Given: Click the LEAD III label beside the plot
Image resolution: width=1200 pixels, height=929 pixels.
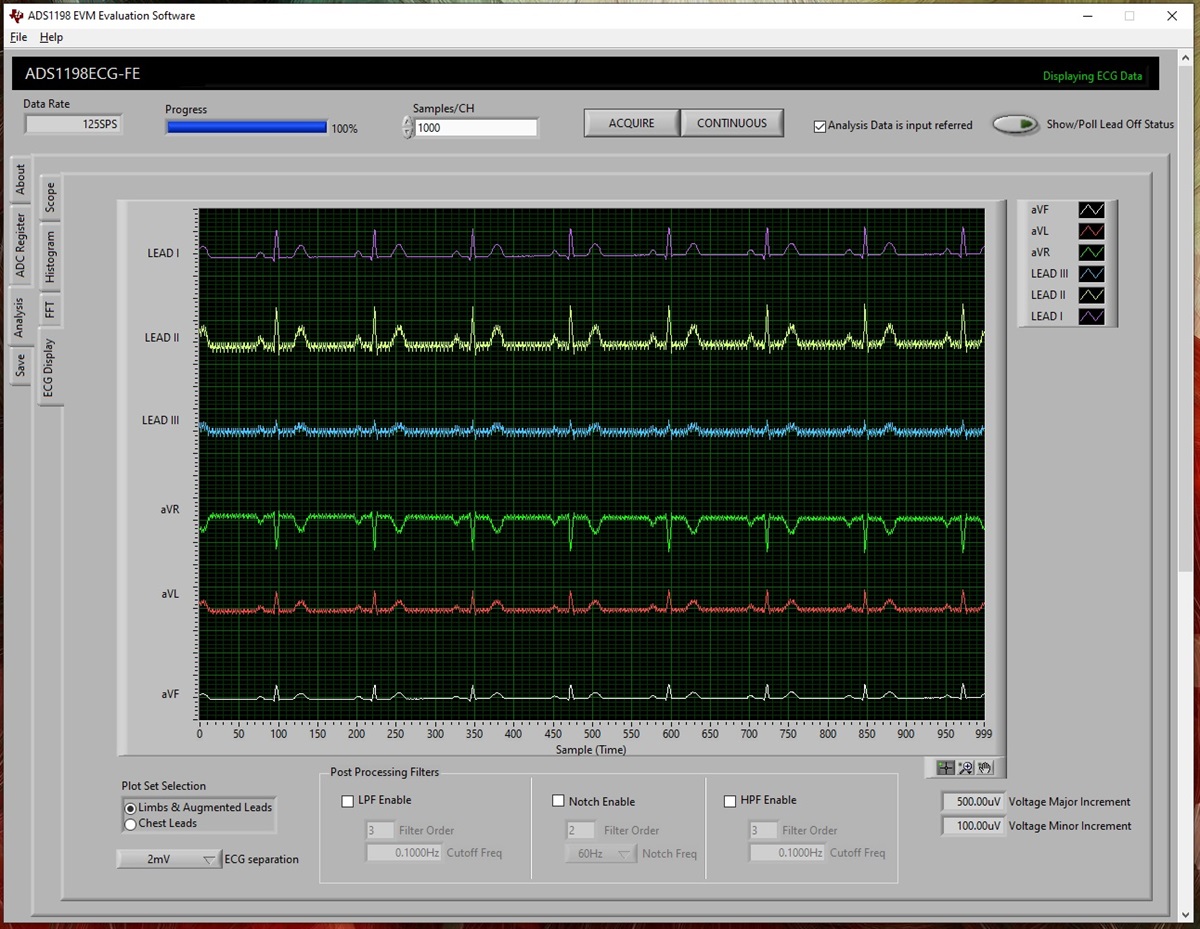Looking at the screenshot, I should [161, 421].
